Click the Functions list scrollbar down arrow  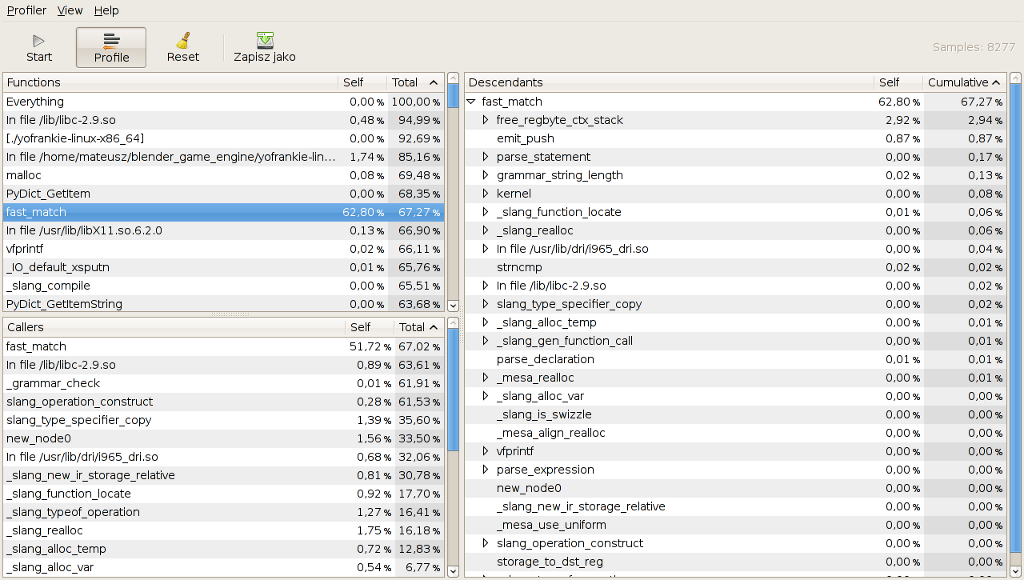click(x=453, y=305)
